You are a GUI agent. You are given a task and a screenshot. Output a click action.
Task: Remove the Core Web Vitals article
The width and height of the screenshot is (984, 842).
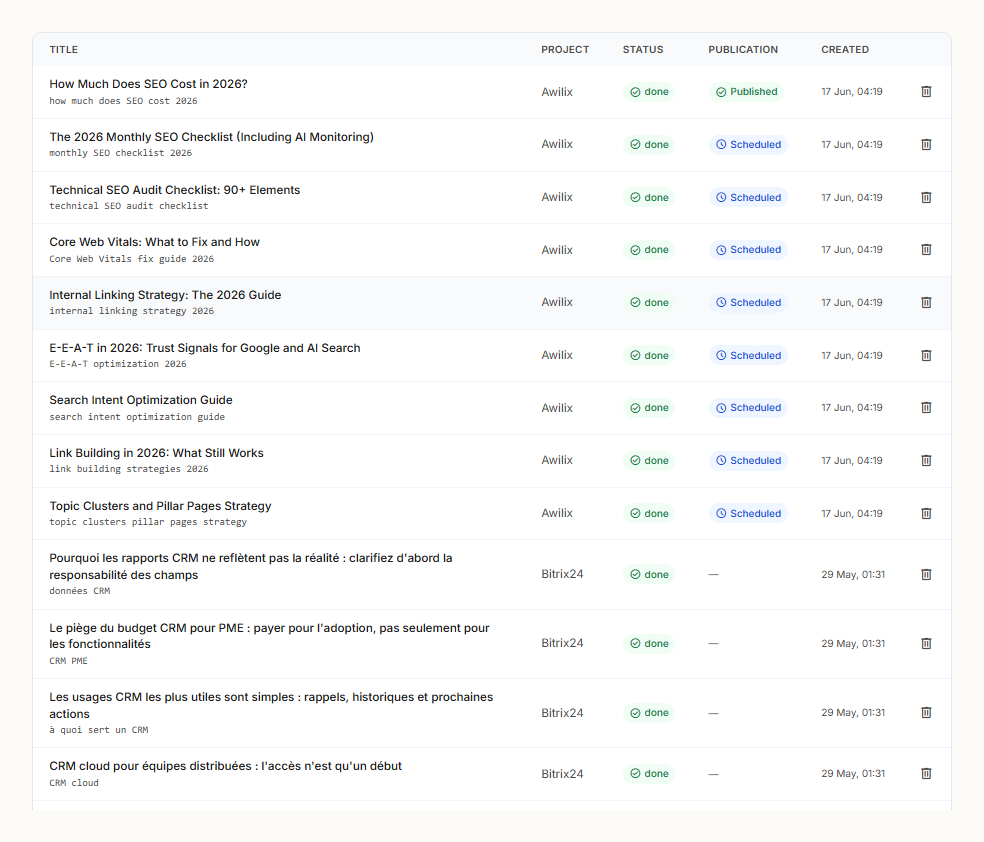(x=926, y=250)
